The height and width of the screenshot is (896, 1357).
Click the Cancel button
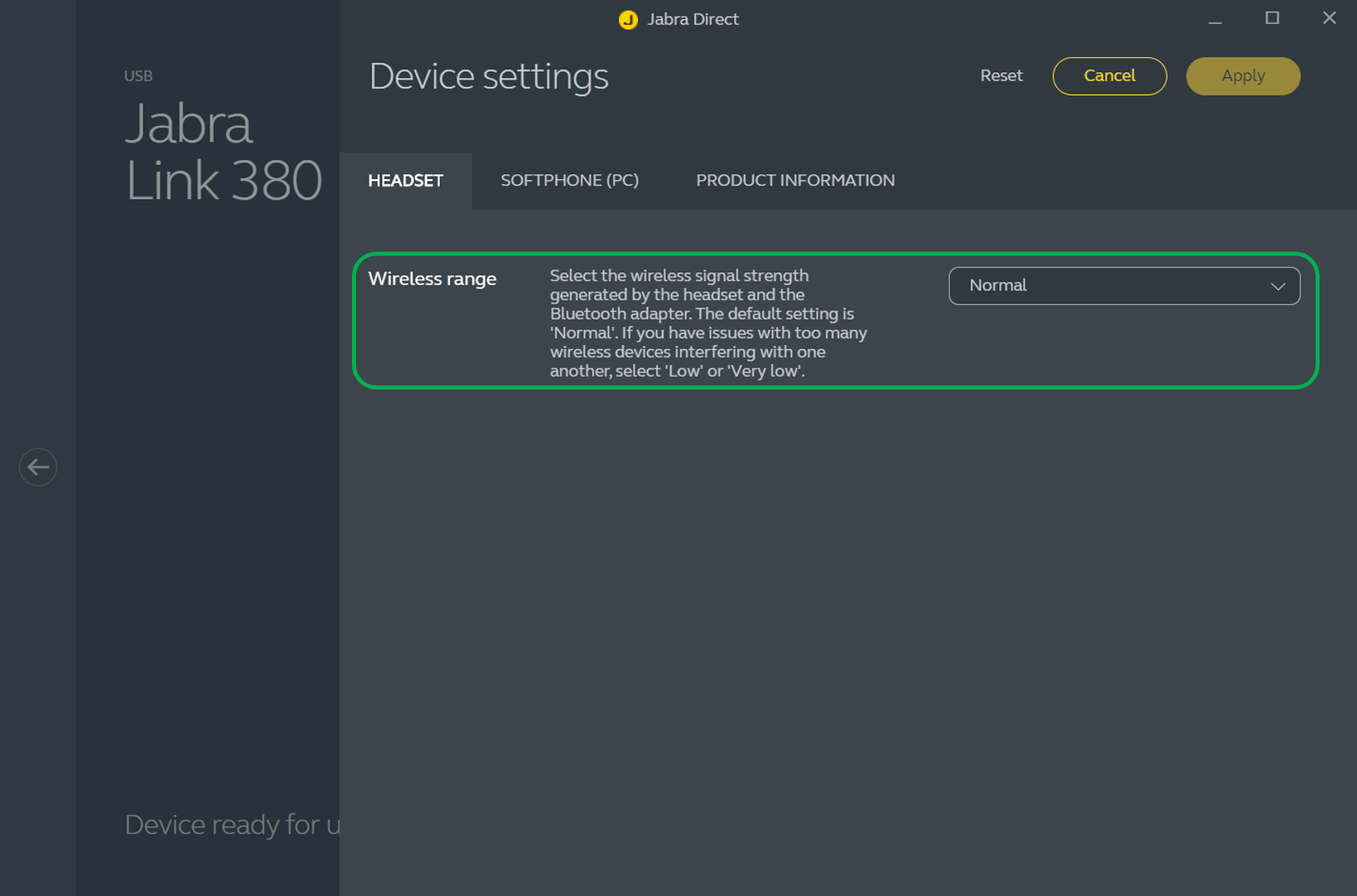[x=1109, y=76]
